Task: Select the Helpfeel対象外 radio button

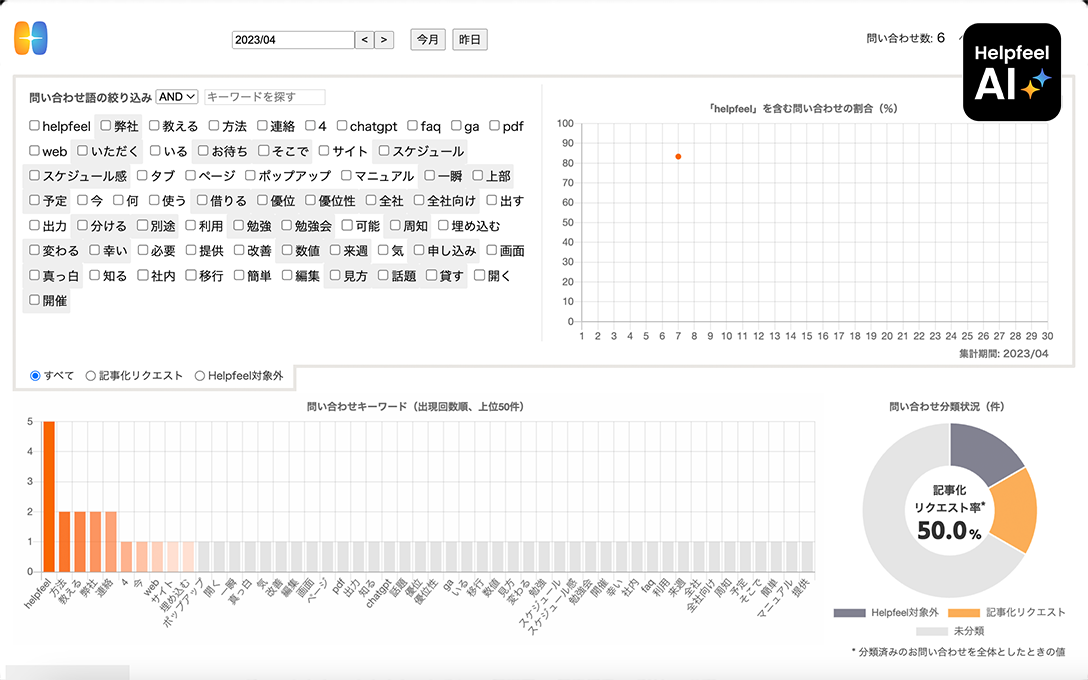Action: [x=200, y=375]
